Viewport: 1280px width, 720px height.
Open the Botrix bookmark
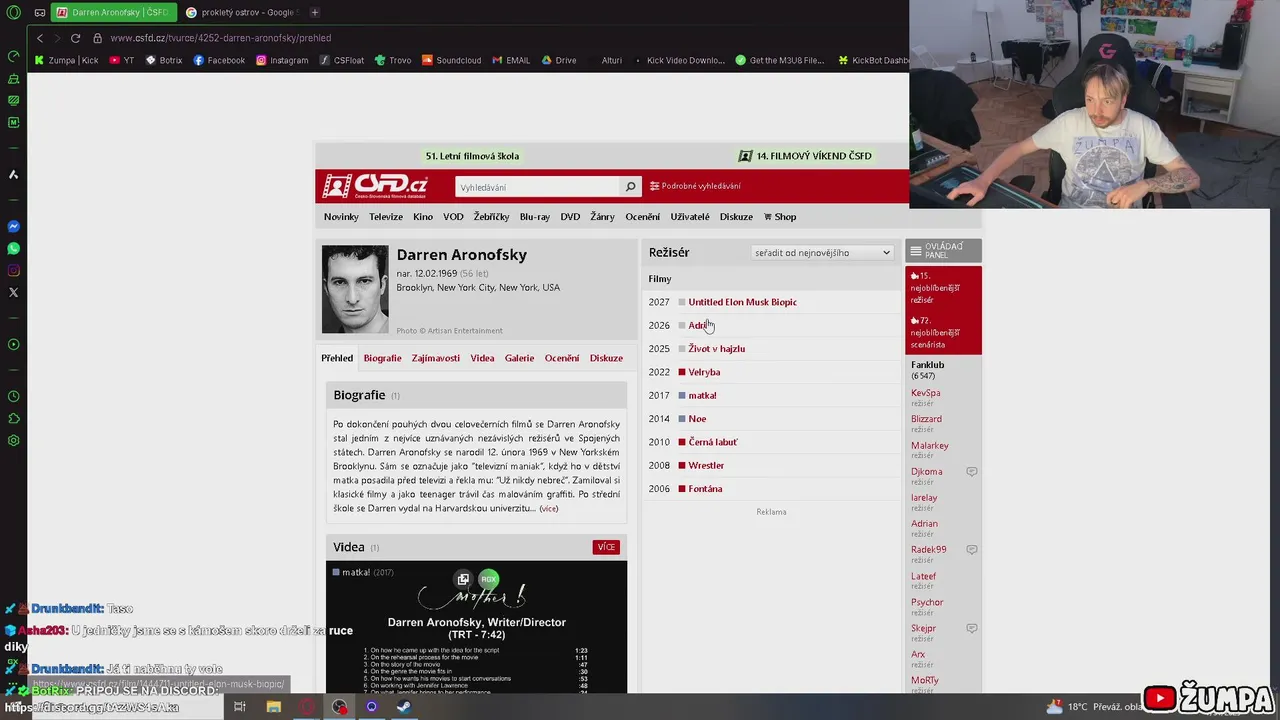(164, 60)
